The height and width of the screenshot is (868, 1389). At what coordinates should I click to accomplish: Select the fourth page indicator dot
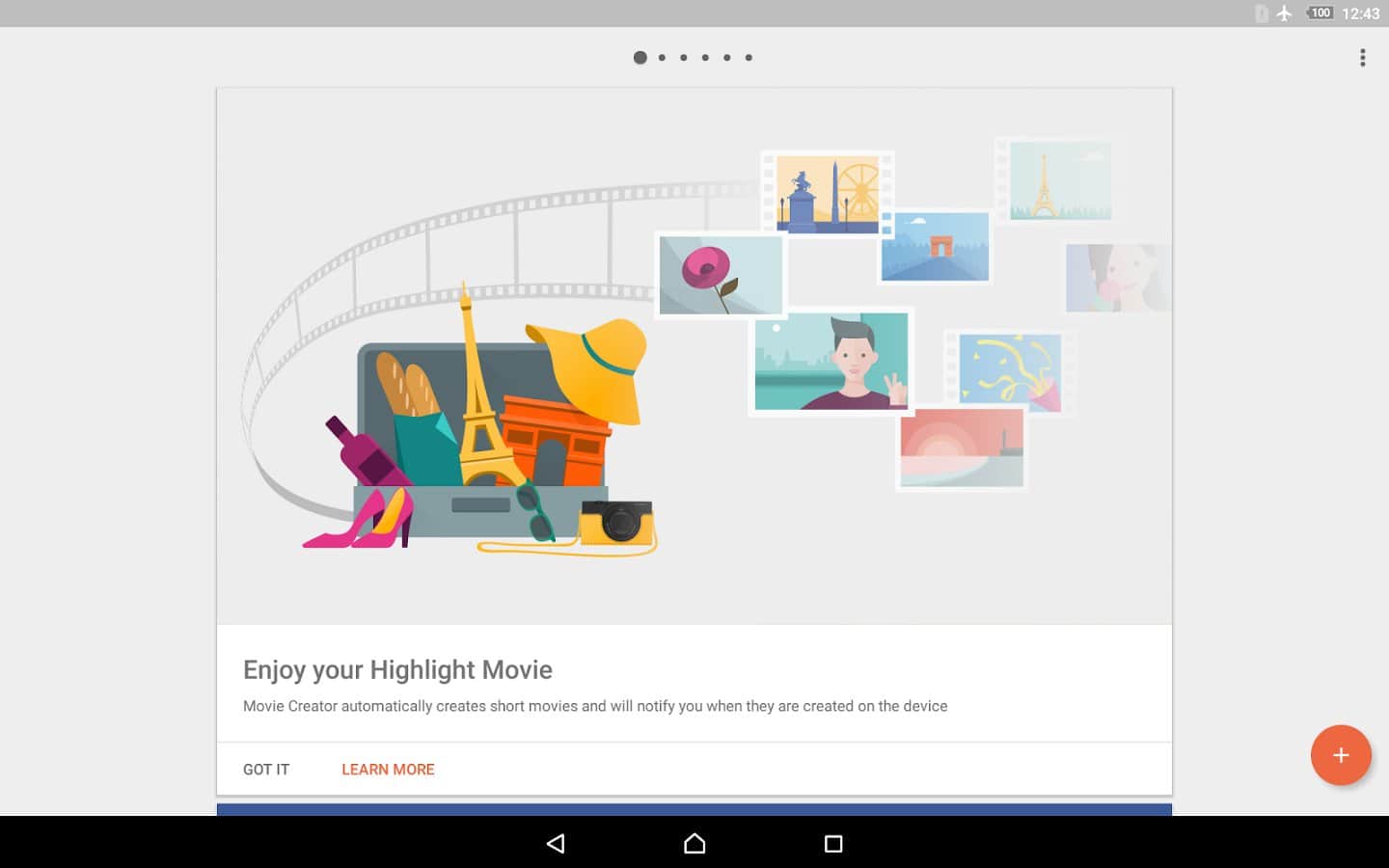click(x=705, y=58)
